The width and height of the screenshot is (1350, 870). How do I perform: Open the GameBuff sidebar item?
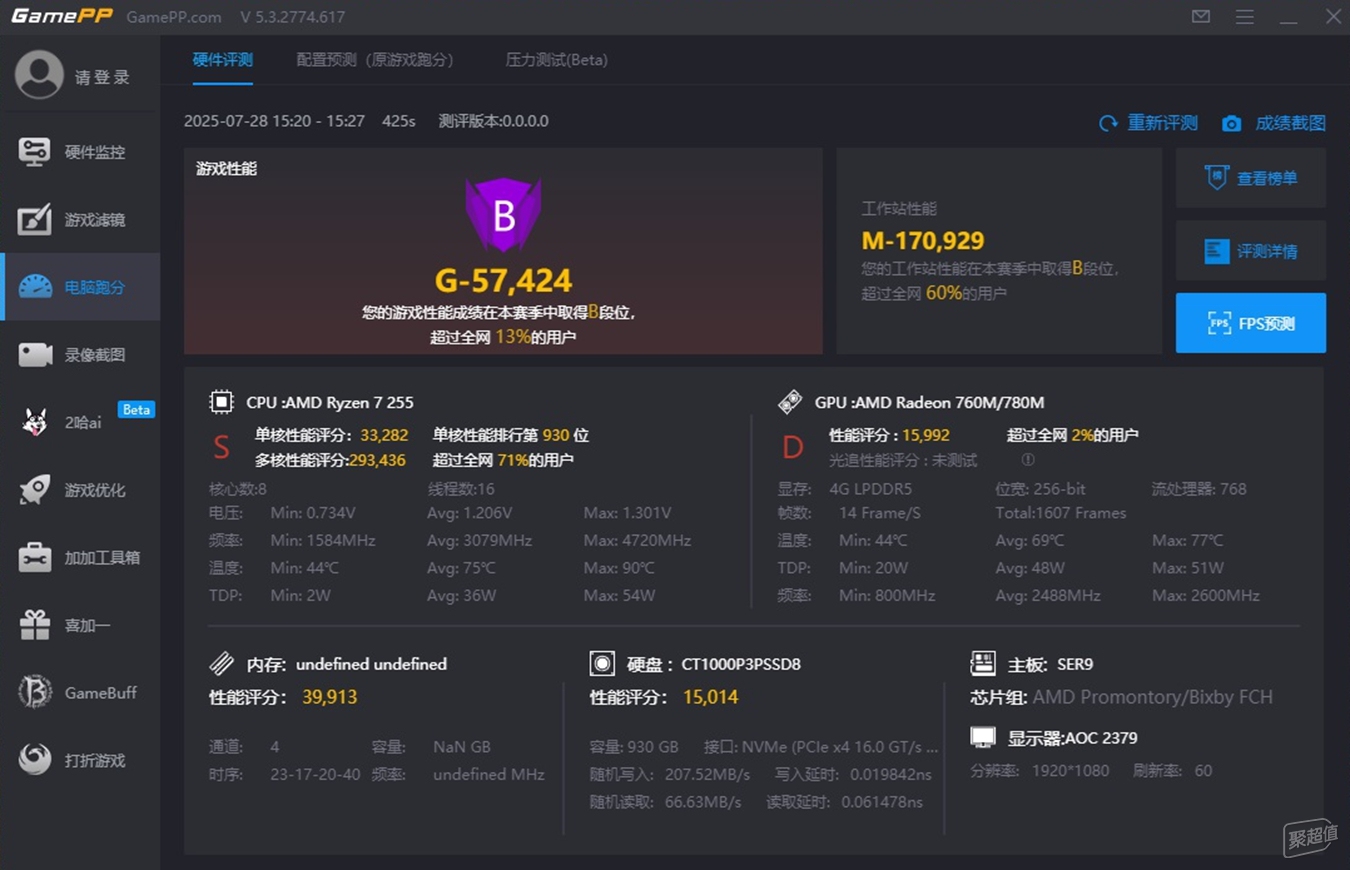(x=80, y=693)
